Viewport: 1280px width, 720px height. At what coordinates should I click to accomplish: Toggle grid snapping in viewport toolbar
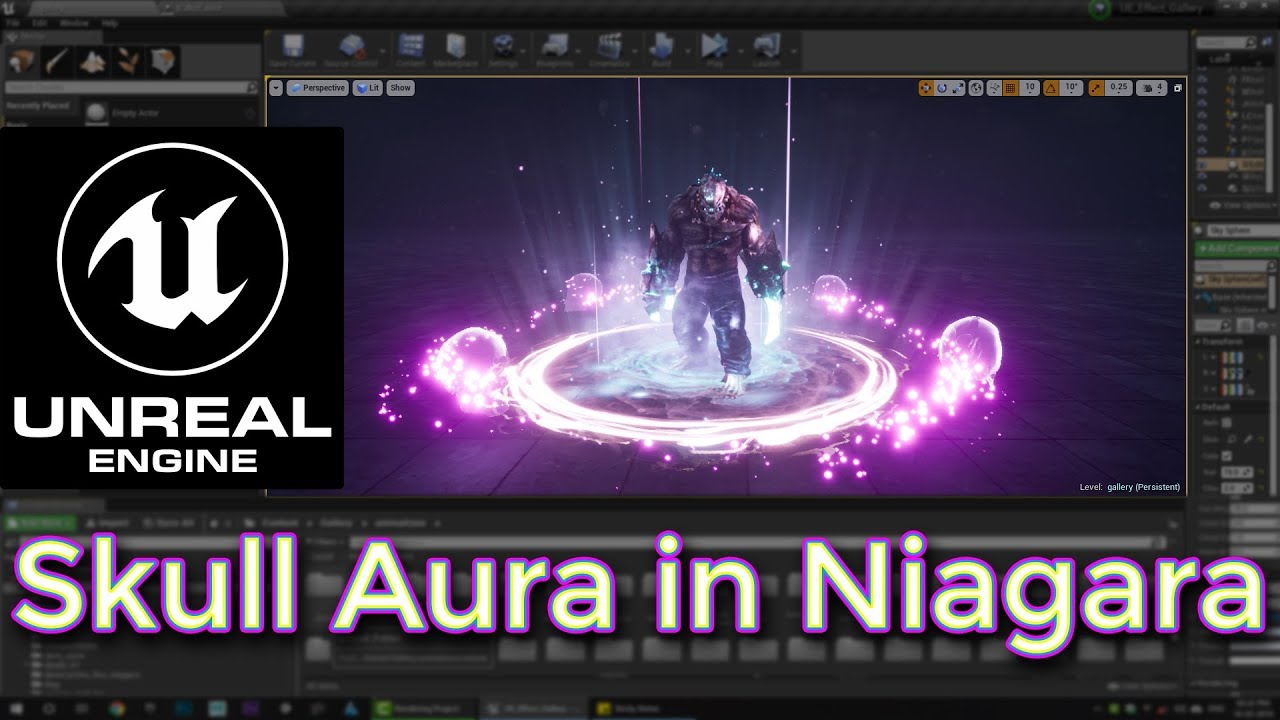coord(1011,88)
